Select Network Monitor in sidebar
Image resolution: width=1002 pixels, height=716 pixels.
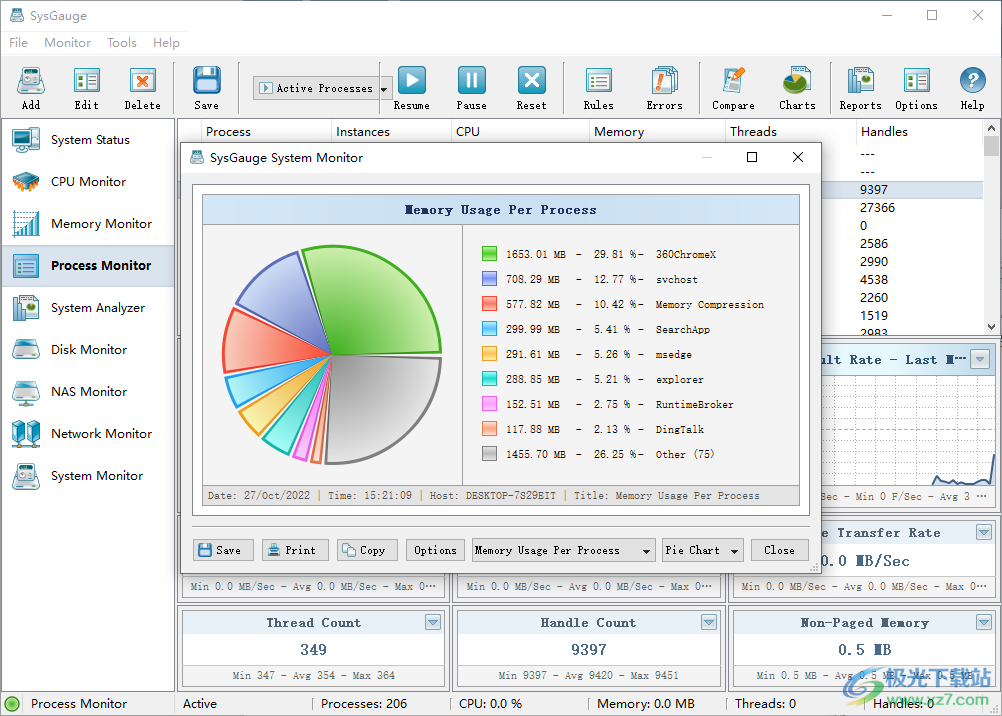point(88,433)
